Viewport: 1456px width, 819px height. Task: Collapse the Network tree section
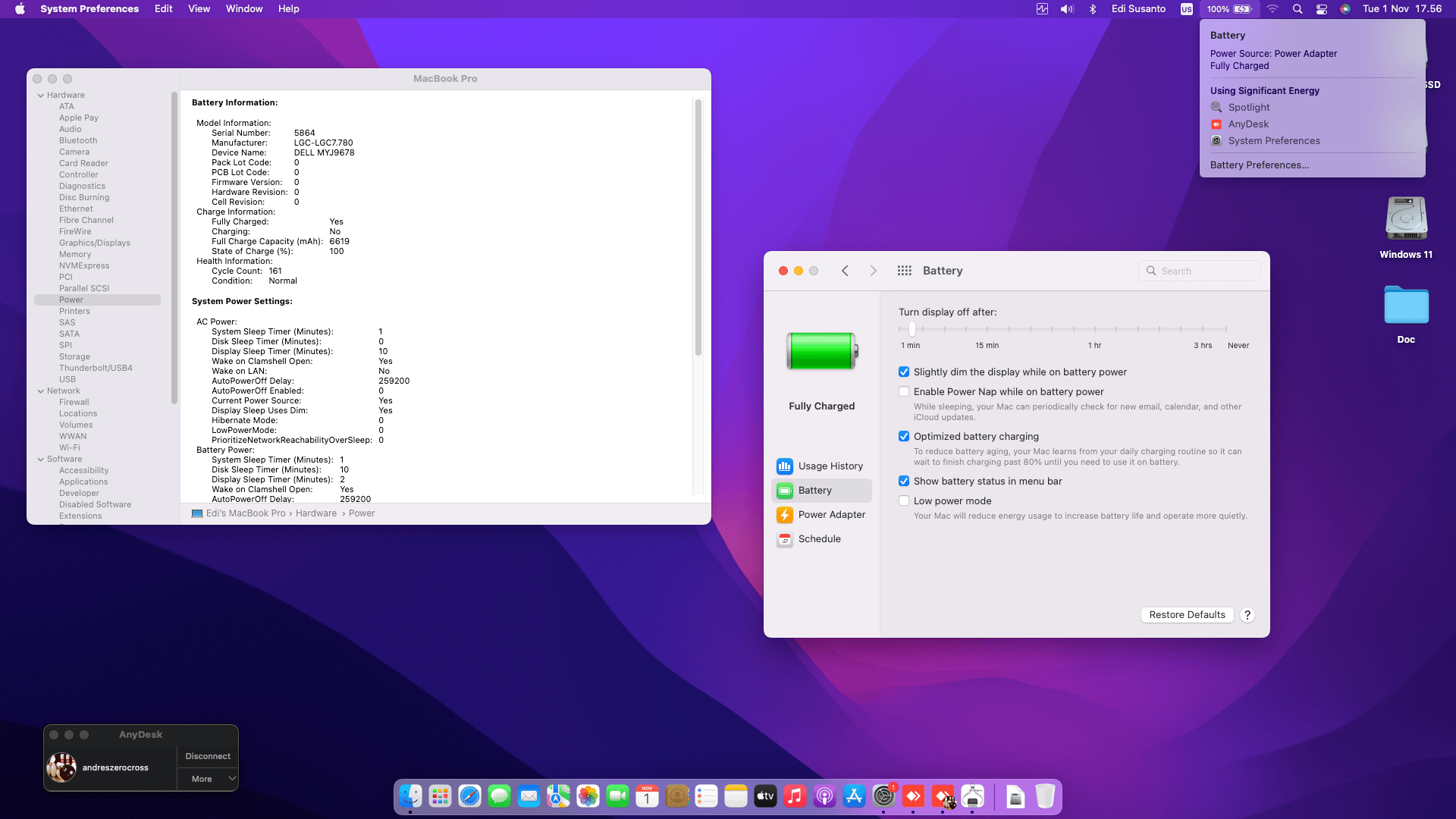coord(41,391)
